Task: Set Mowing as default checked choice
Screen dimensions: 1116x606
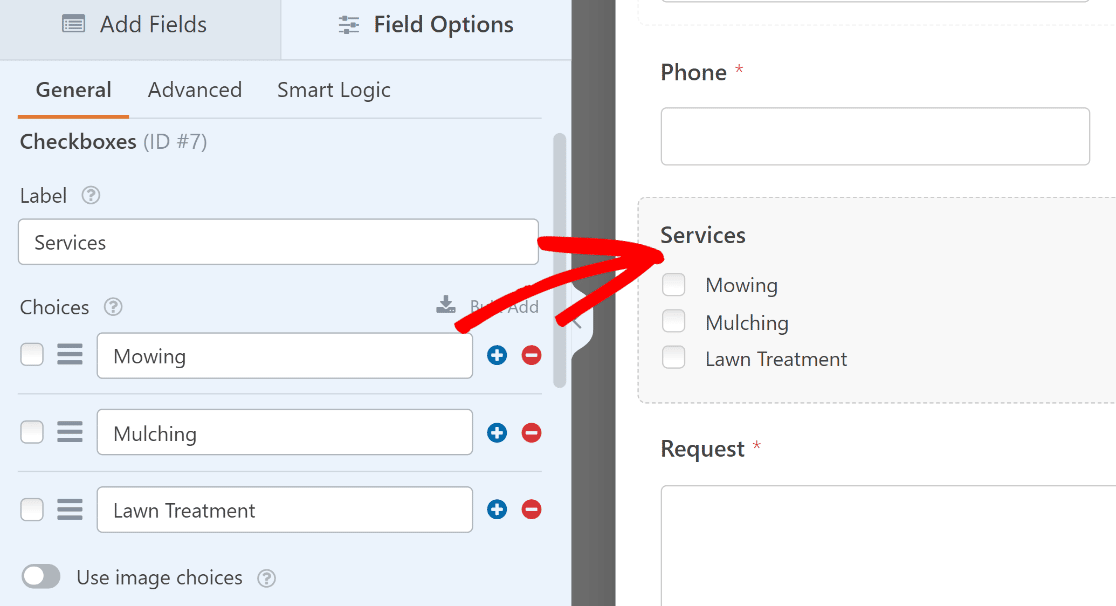Action: (32, 354)
